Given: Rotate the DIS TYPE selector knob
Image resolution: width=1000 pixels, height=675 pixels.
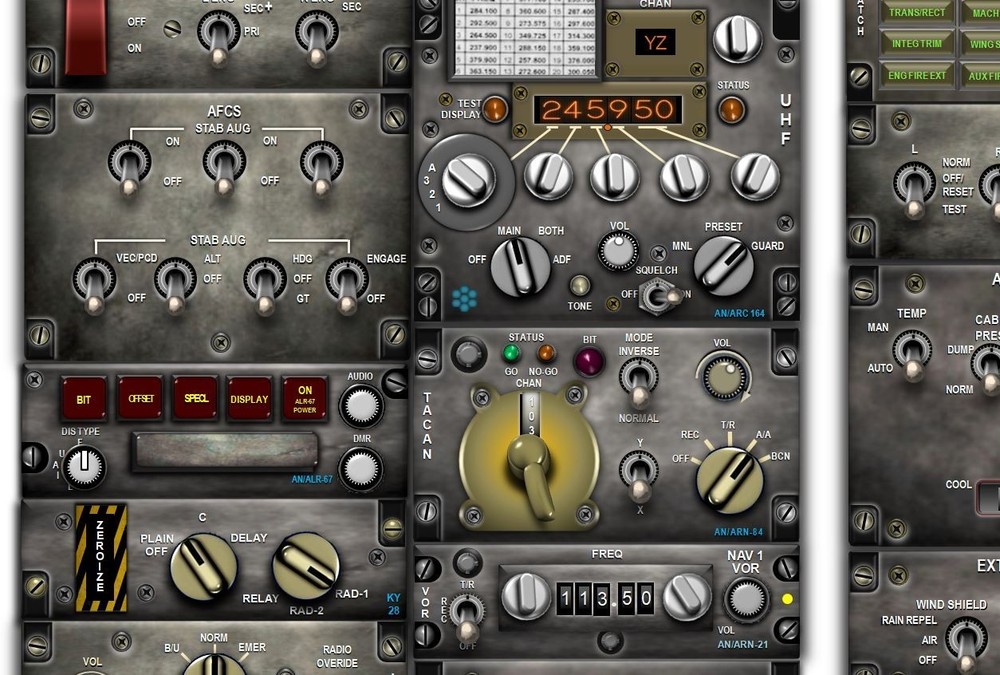Looking at the screenshot, I should click(84, 466).
